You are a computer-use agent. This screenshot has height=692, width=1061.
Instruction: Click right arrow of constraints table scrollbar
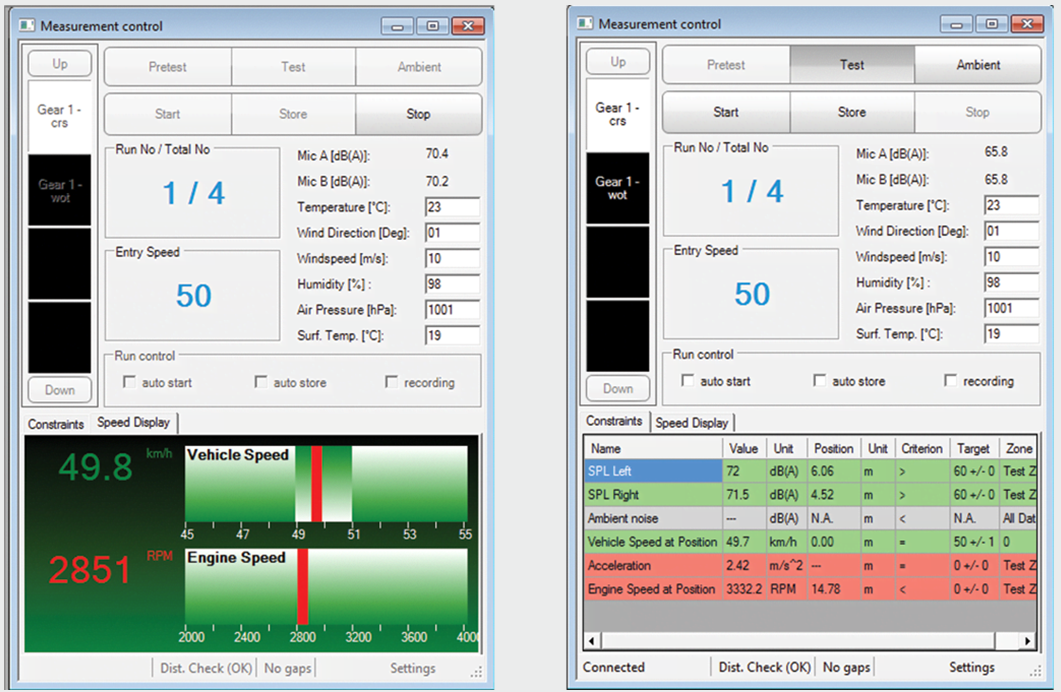(1028, 641)
